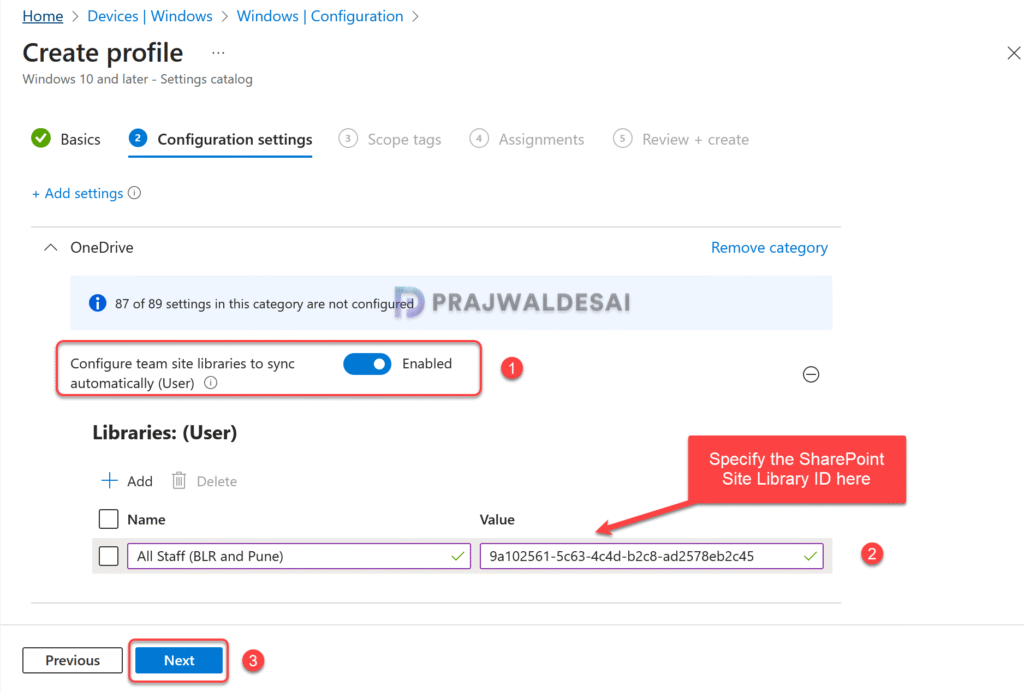Open the Devices | Windows breadcrumb
Screen dimensions: 1024x692
(x=150, y=16)
